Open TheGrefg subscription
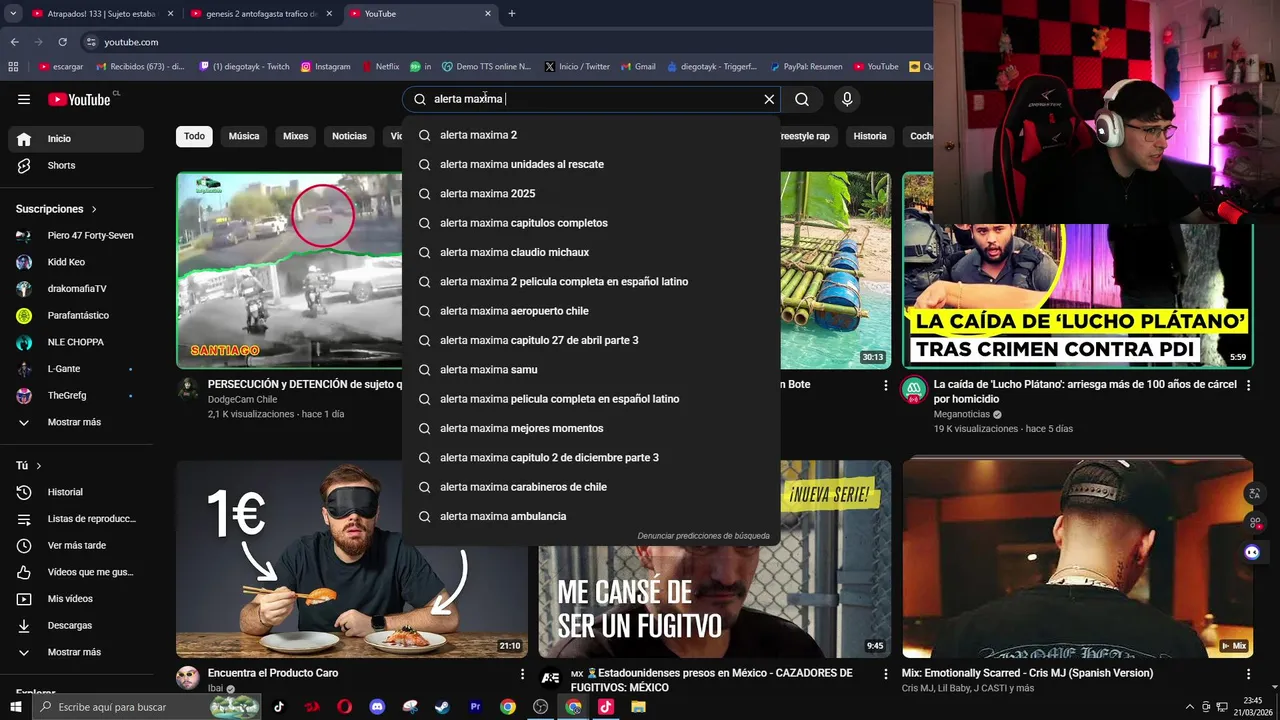The height and width of the screenshot is (720, 1280). pyautogui.click(x=76, y=396)
